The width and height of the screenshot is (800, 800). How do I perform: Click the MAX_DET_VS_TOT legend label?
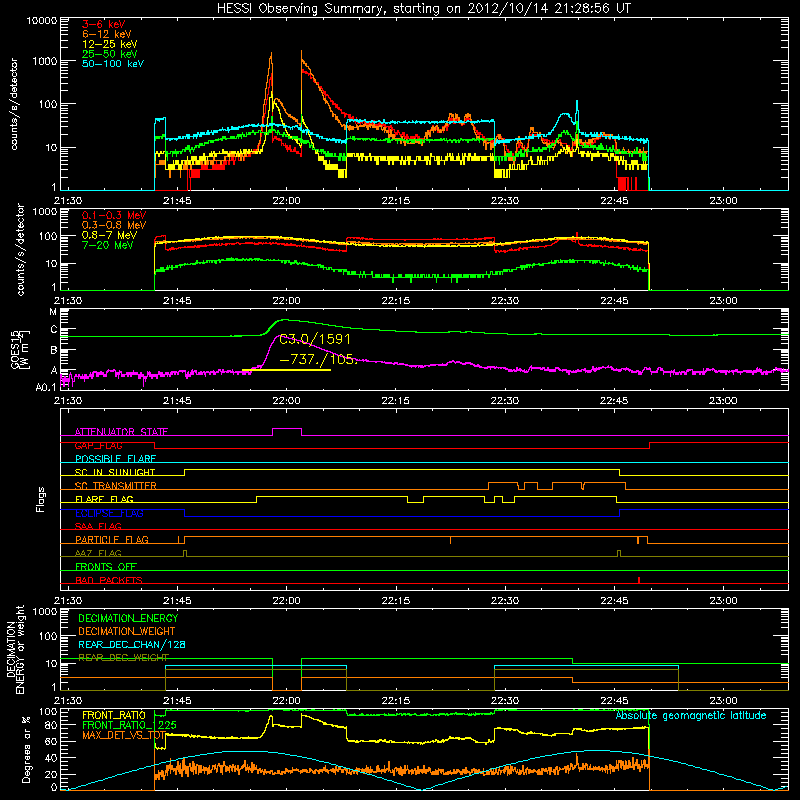tap(124, 735)
